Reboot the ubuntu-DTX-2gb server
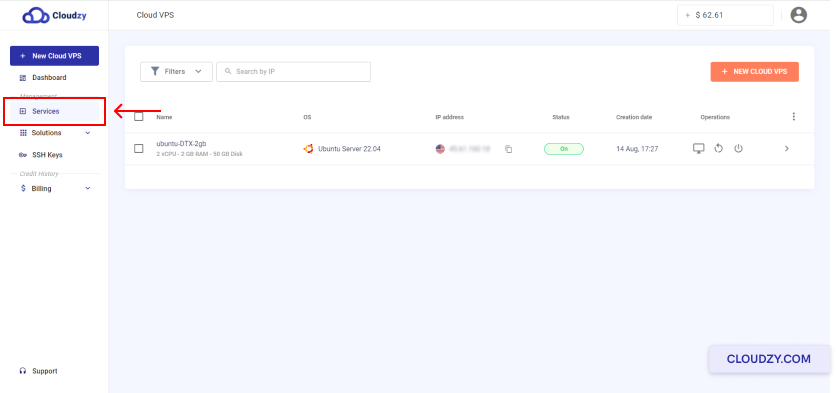The width and height of the screenshot is (836, 393). coord(719,149)
